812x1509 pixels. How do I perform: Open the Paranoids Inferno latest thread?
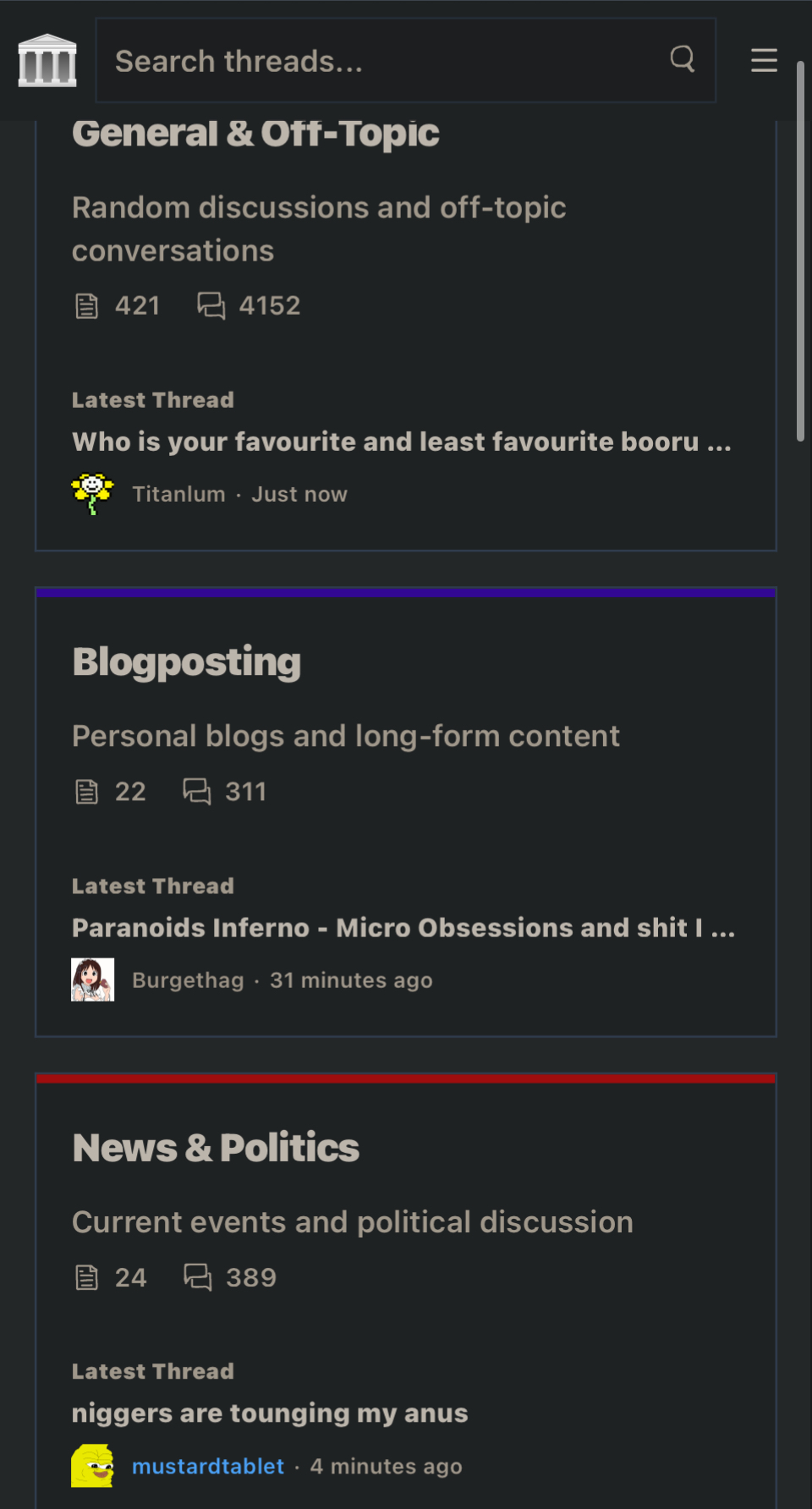pos(403,928)
